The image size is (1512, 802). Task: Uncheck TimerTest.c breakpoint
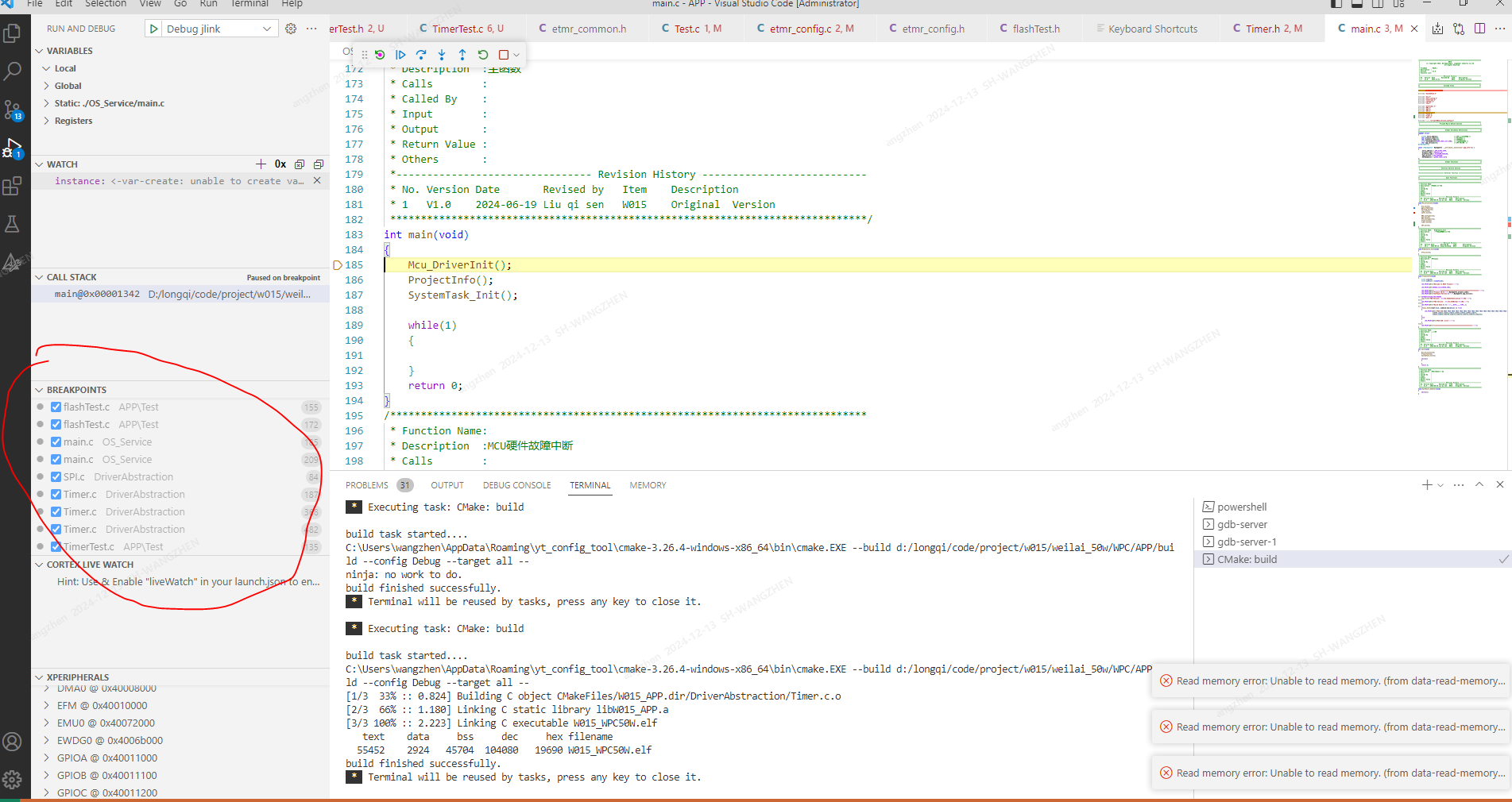coord(56,546)
